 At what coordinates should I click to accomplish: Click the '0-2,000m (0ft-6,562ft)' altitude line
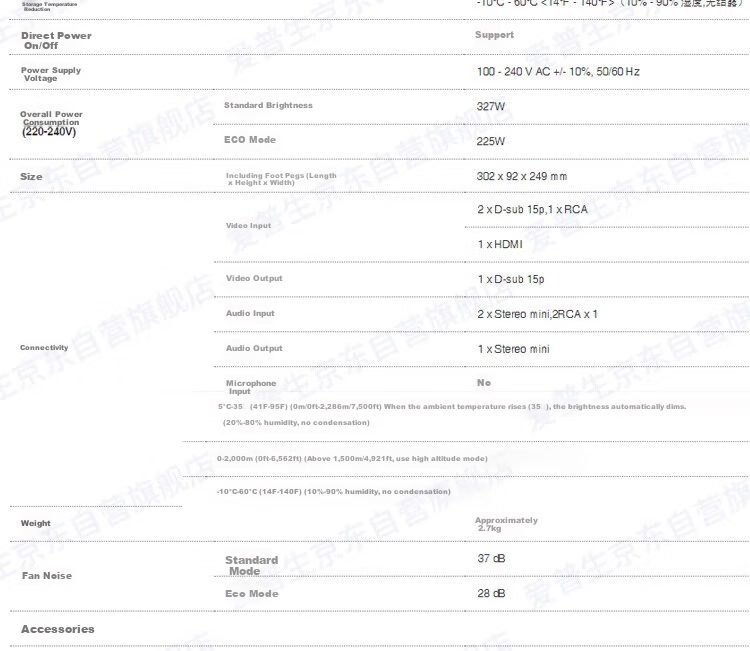point(352,459)
